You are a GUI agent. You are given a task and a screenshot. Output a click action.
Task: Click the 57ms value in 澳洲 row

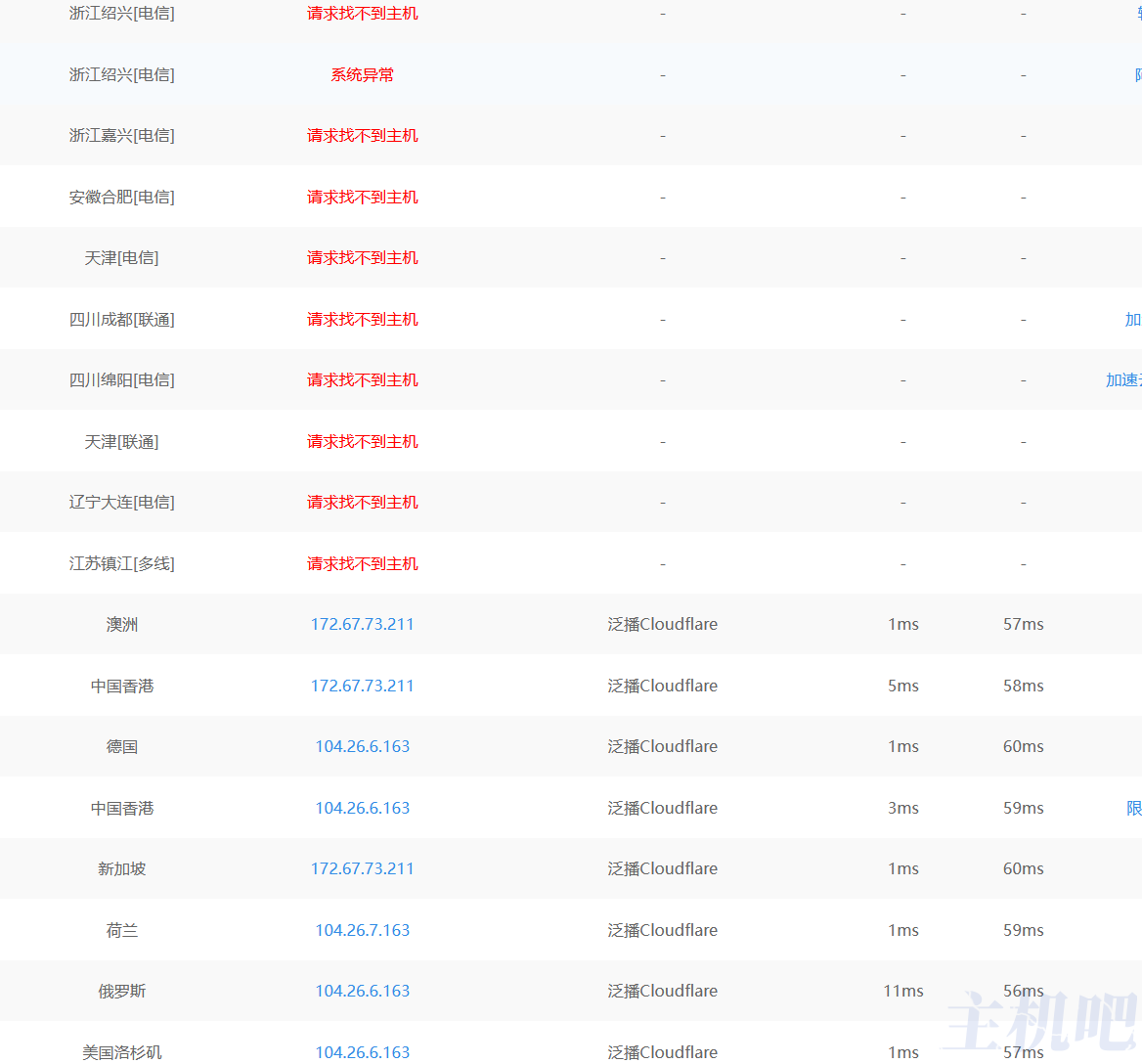coord(1024,624)
